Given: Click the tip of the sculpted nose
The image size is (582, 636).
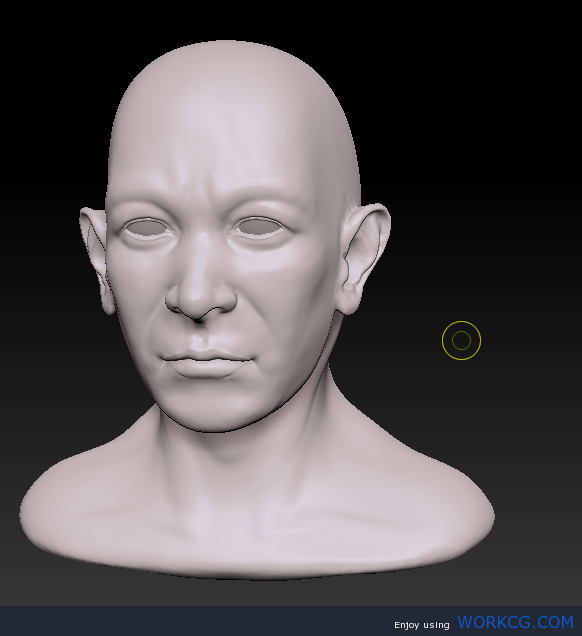Looking at the screenshot, I should 199,304.
